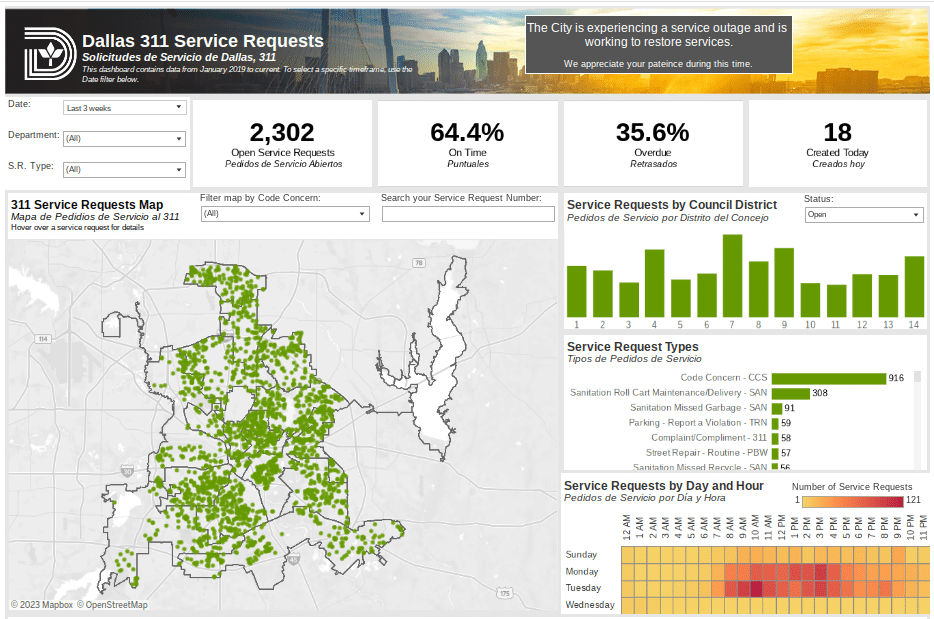934x619 pixels.
Task: Select the Council District 7 bar
Action: tap(732, 275)
